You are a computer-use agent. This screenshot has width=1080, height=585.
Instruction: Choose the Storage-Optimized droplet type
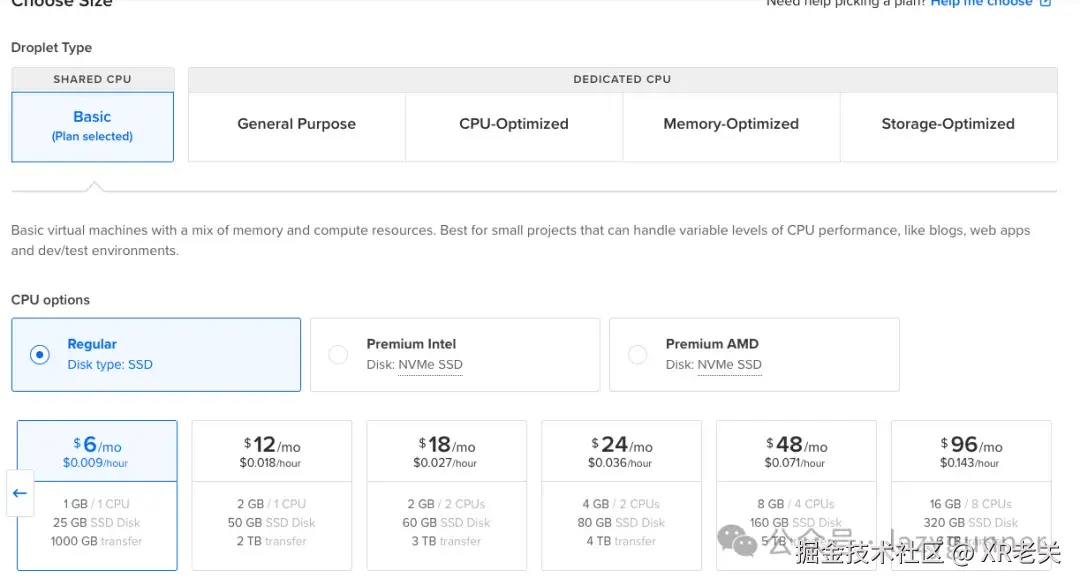point(948,125)
